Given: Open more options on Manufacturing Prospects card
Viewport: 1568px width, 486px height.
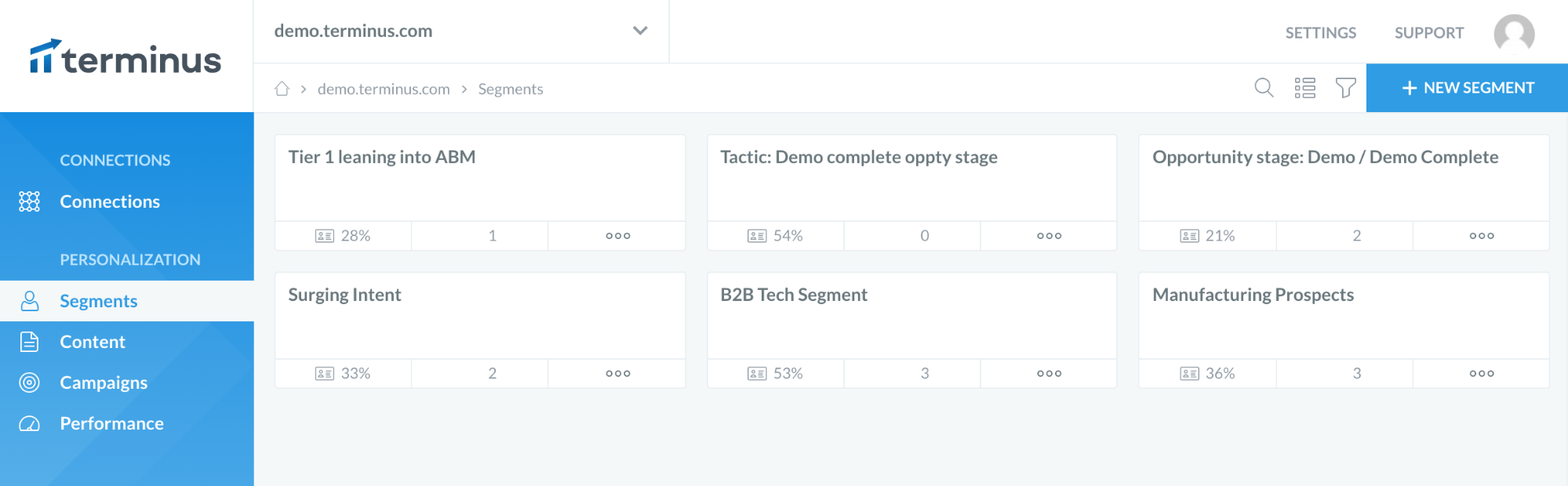Looking at the screenshot, I should click(x=1481, y=374).
